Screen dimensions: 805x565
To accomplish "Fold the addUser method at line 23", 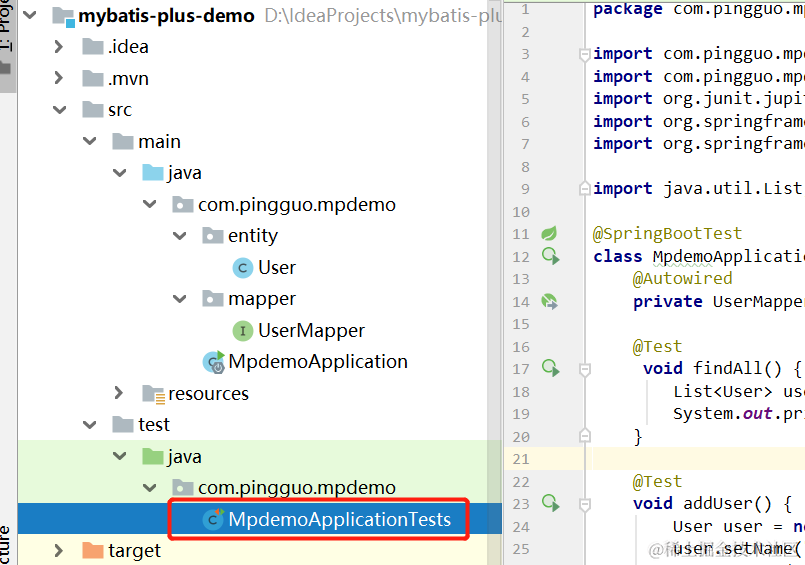I will coord(585,504).
